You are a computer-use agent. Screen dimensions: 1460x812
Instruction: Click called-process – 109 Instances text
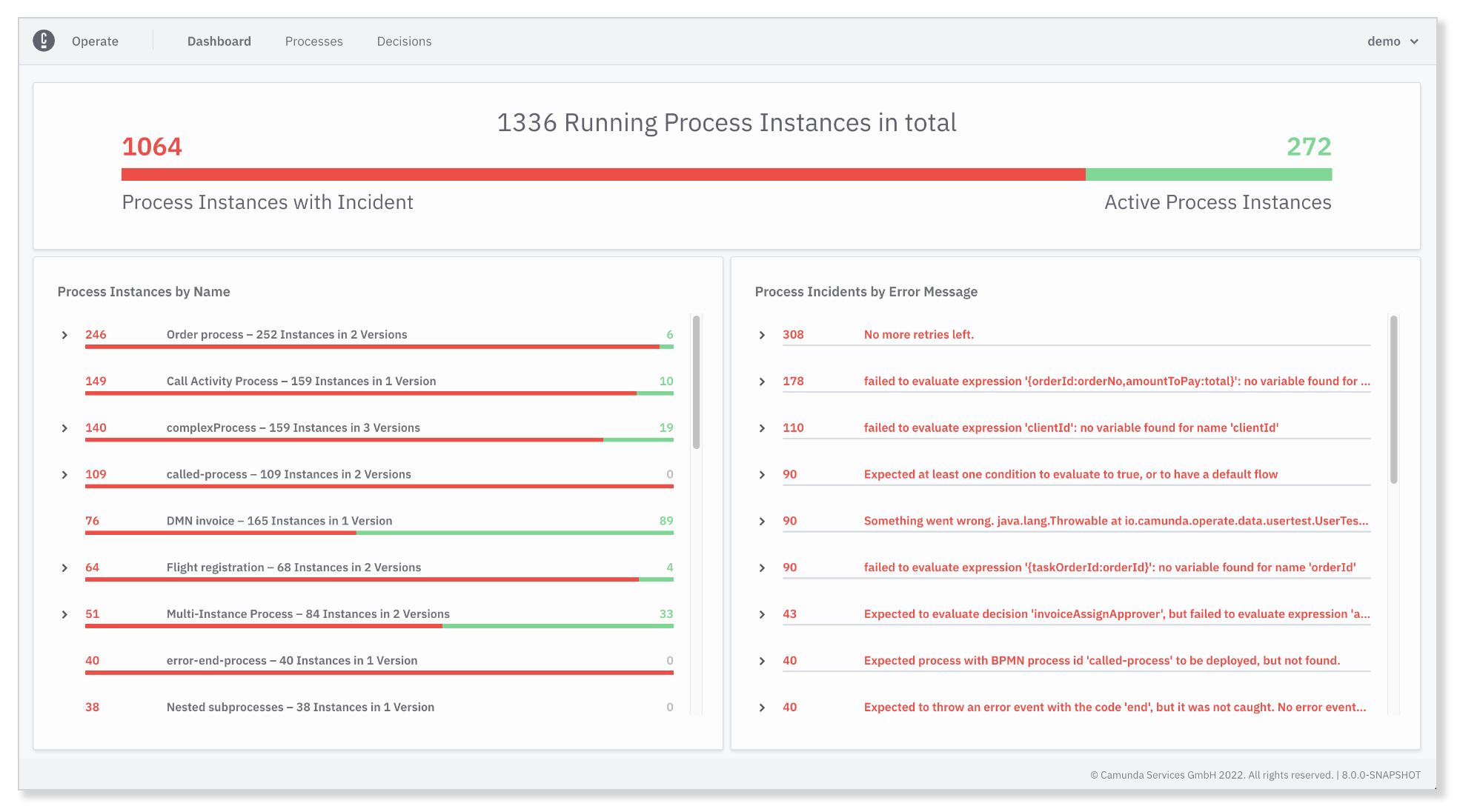(288, 474)
